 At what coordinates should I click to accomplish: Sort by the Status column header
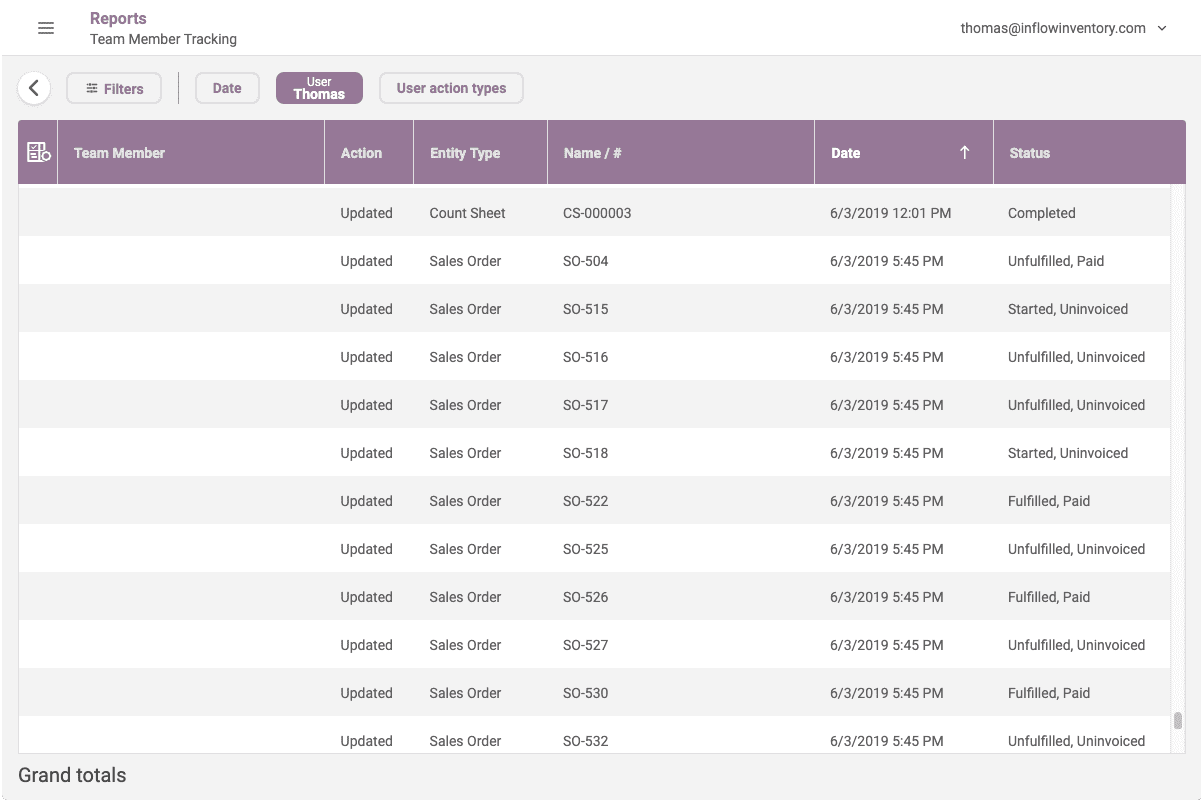(1029, 153)
